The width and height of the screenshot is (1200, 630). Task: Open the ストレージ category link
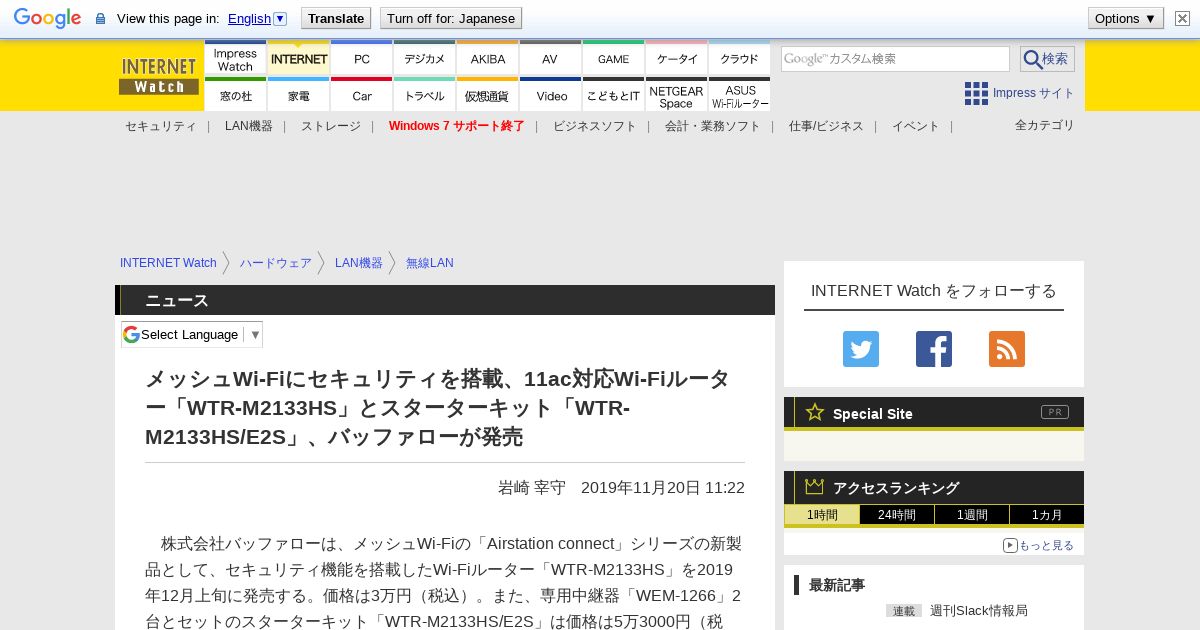tap(331, 126)
